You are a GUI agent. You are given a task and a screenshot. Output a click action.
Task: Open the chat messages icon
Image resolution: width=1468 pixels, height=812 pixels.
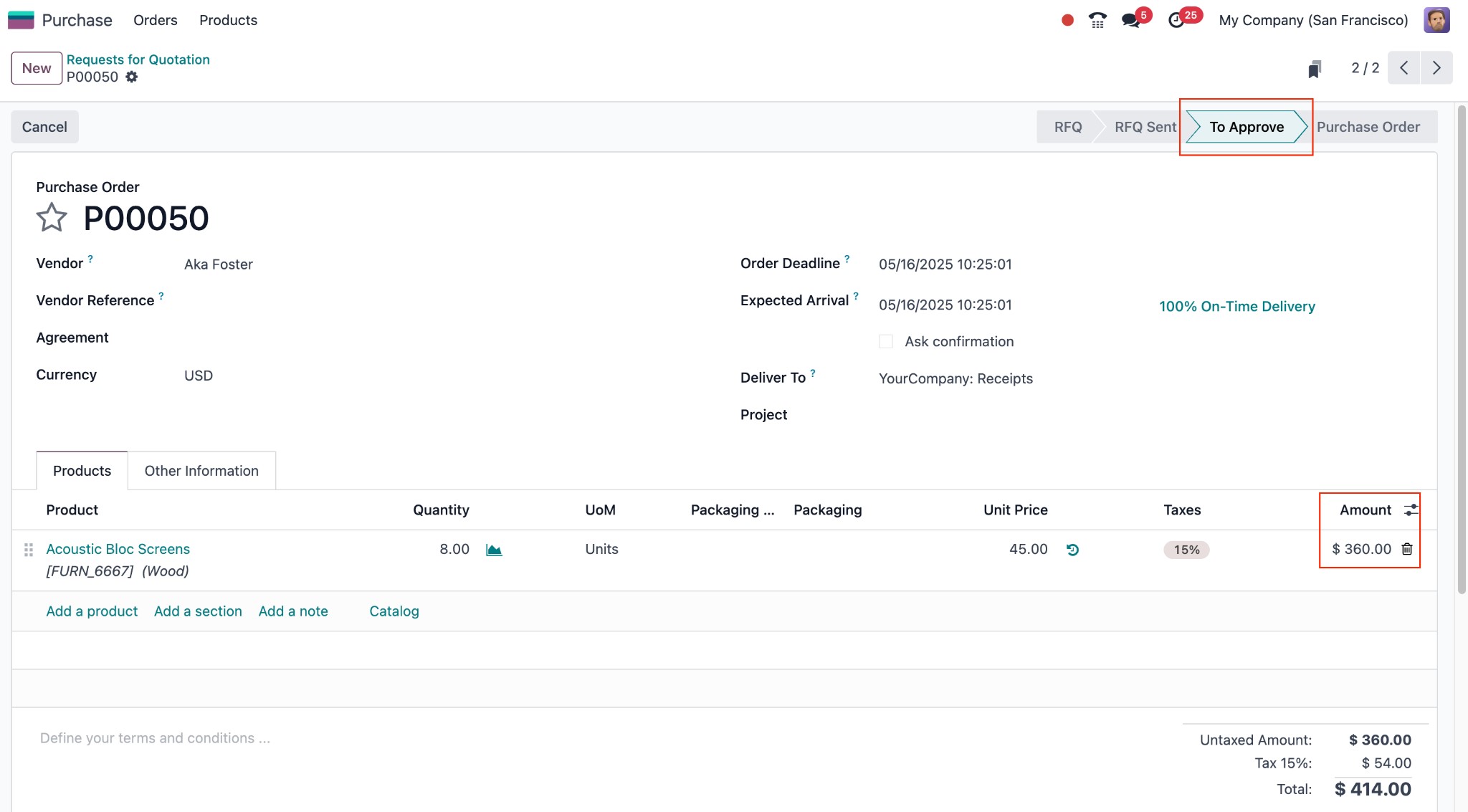[1131, 20]
